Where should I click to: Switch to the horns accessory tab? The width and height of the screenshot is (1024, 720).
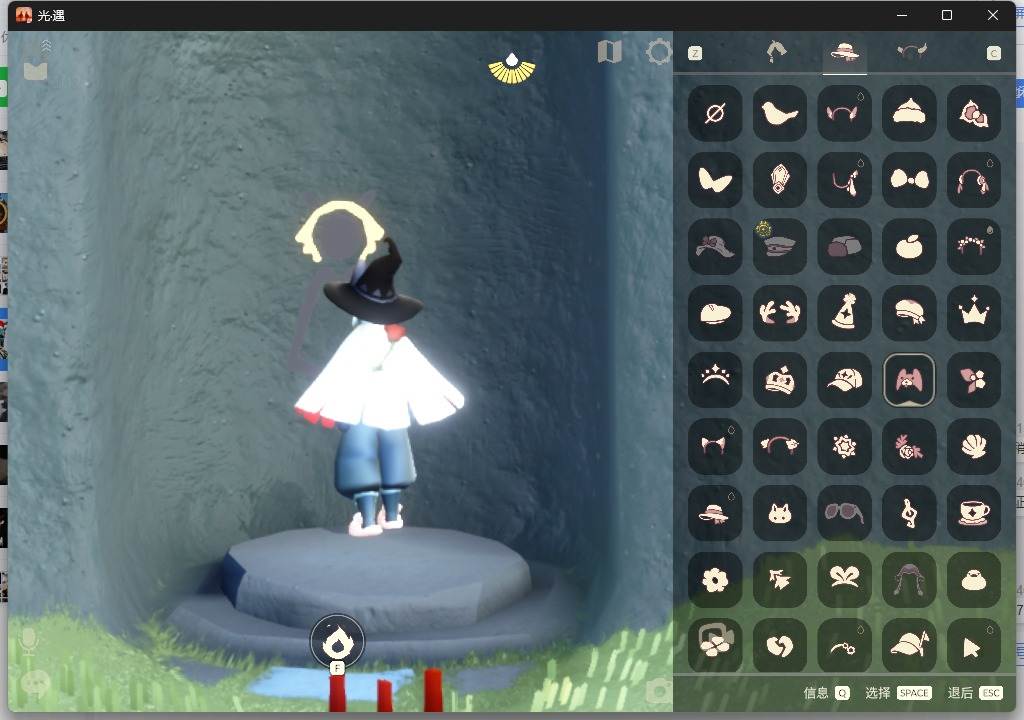pos(912,52)
